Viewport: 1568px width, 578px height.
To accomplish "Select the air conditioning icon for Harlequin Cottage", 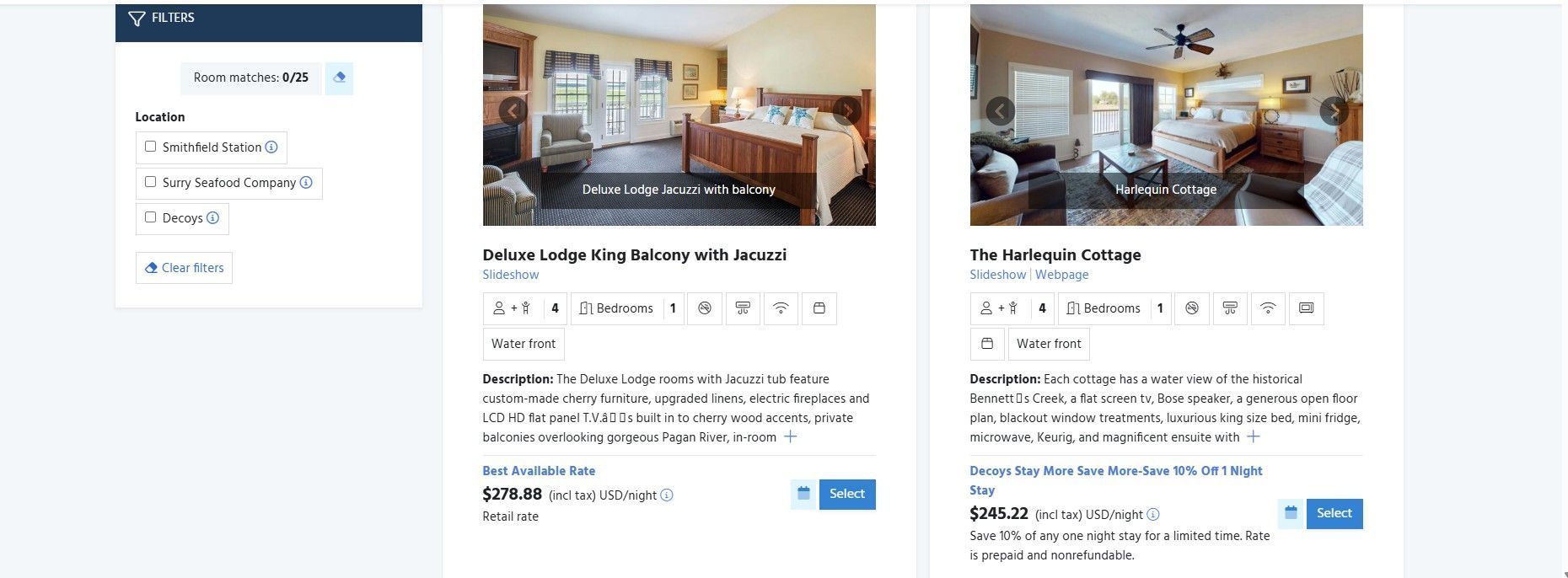I will coord(1230,308).
